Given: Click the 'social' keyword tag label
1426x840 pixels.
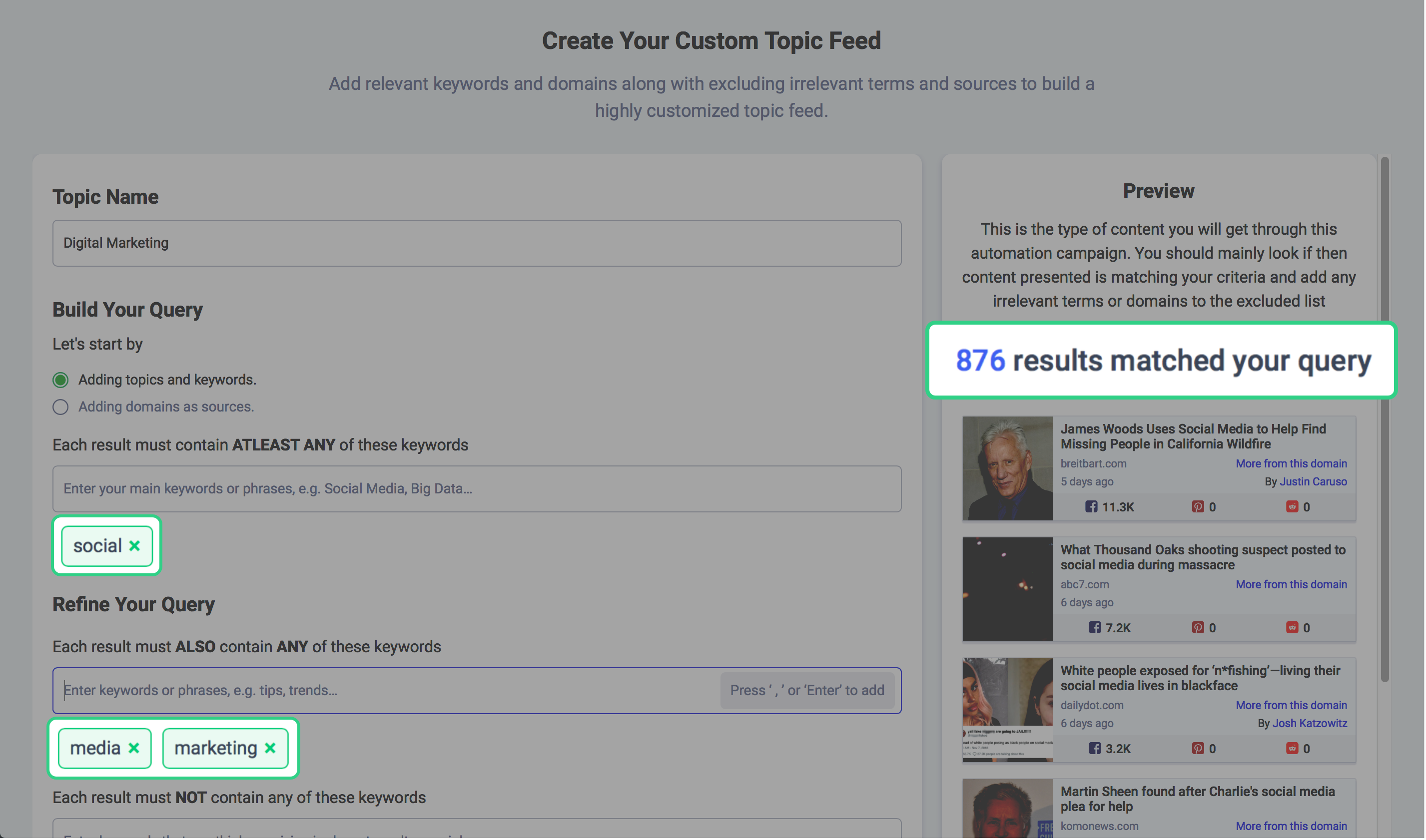Looking at the screenshot, I should [x=97, y=547].
